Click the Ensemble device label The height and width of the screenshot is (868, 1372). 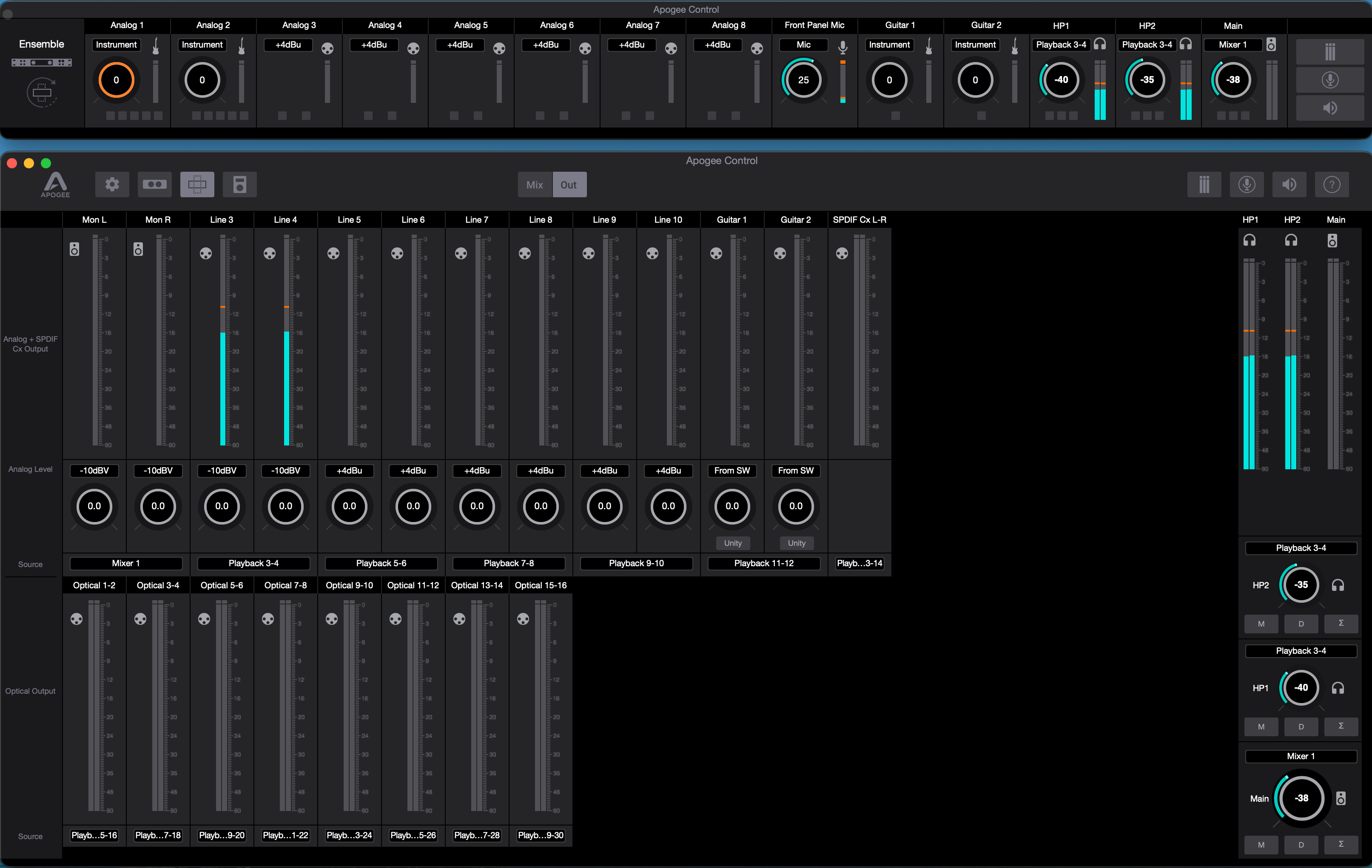point(42,44)
